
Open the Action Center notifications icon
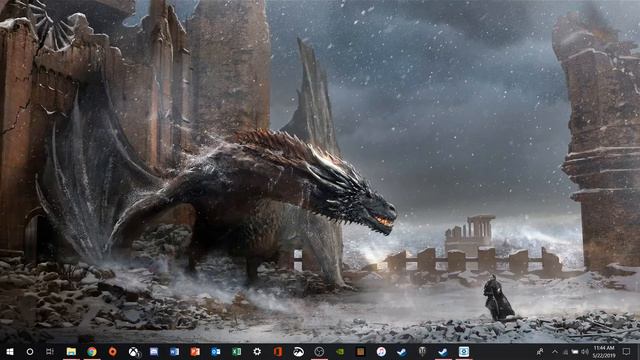(627, 351)
